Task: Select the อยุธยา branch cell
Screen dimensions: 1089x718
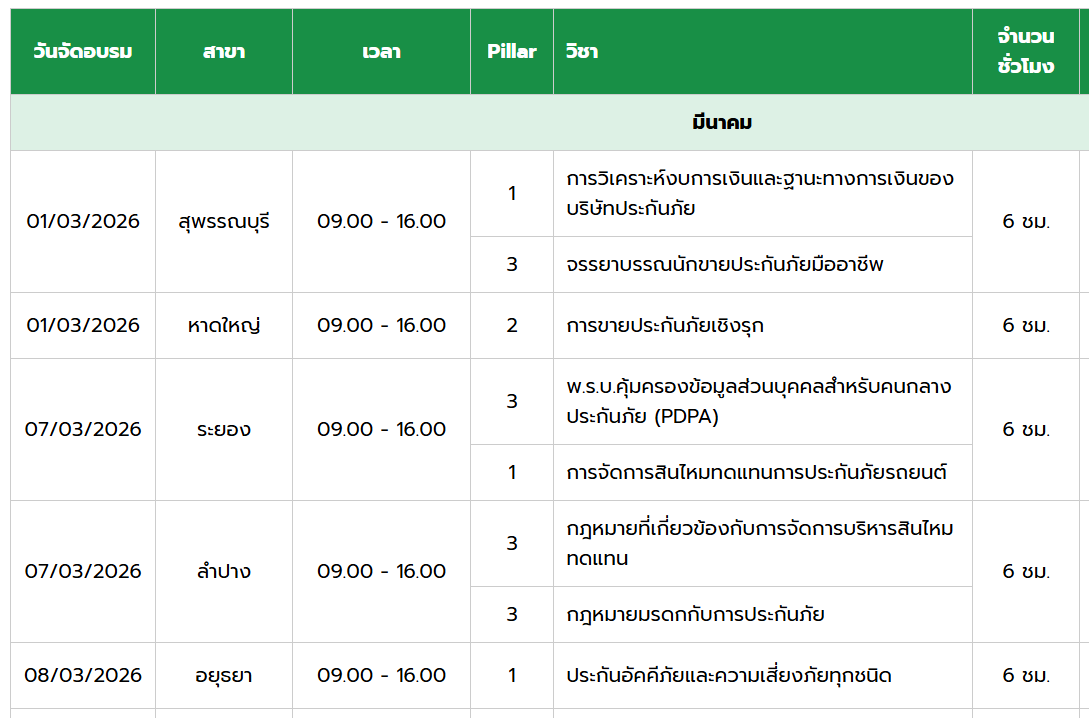Action: click(x=223, y=675)
